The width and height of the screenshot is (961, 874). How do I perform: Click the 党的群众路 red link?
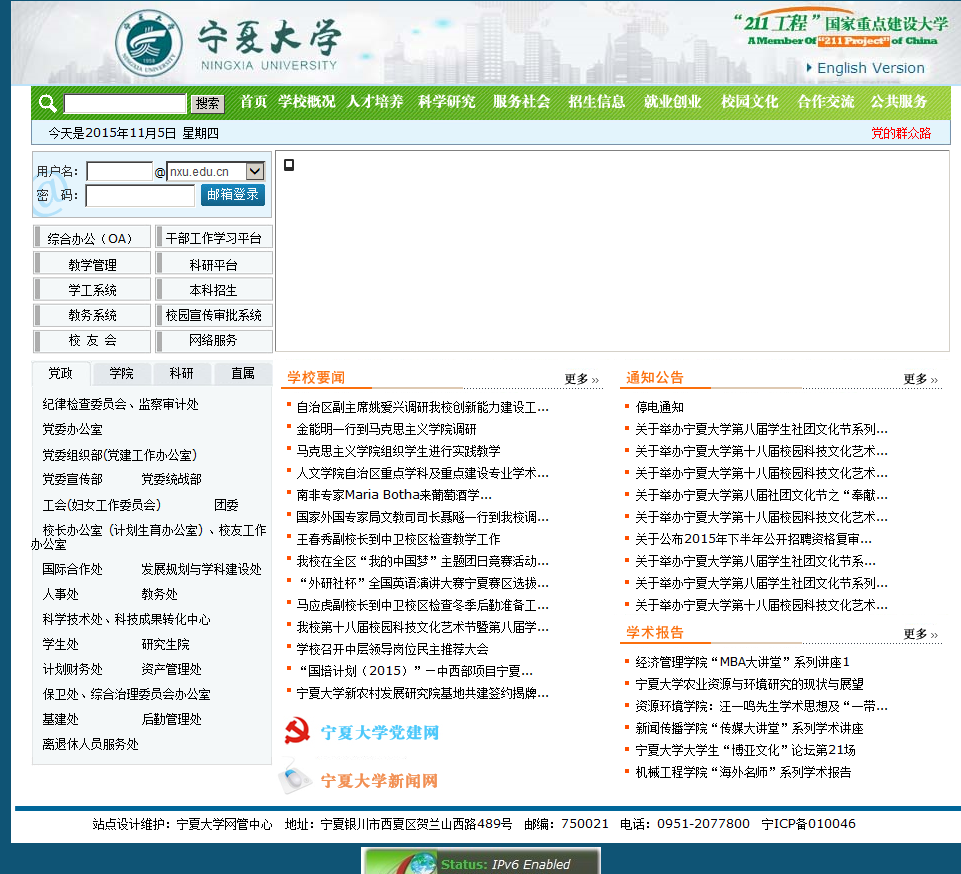901,133
